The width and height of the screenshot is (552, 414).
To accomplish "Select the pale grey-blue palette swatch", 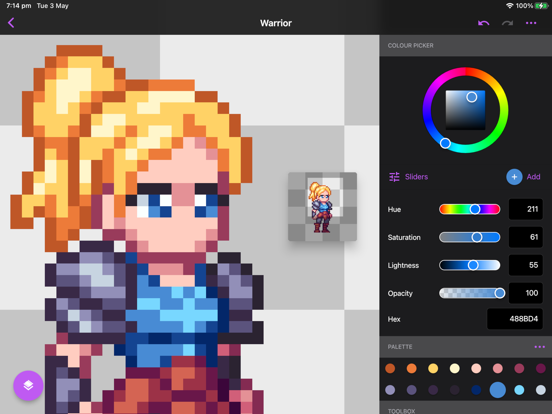I will click(541, 390).
